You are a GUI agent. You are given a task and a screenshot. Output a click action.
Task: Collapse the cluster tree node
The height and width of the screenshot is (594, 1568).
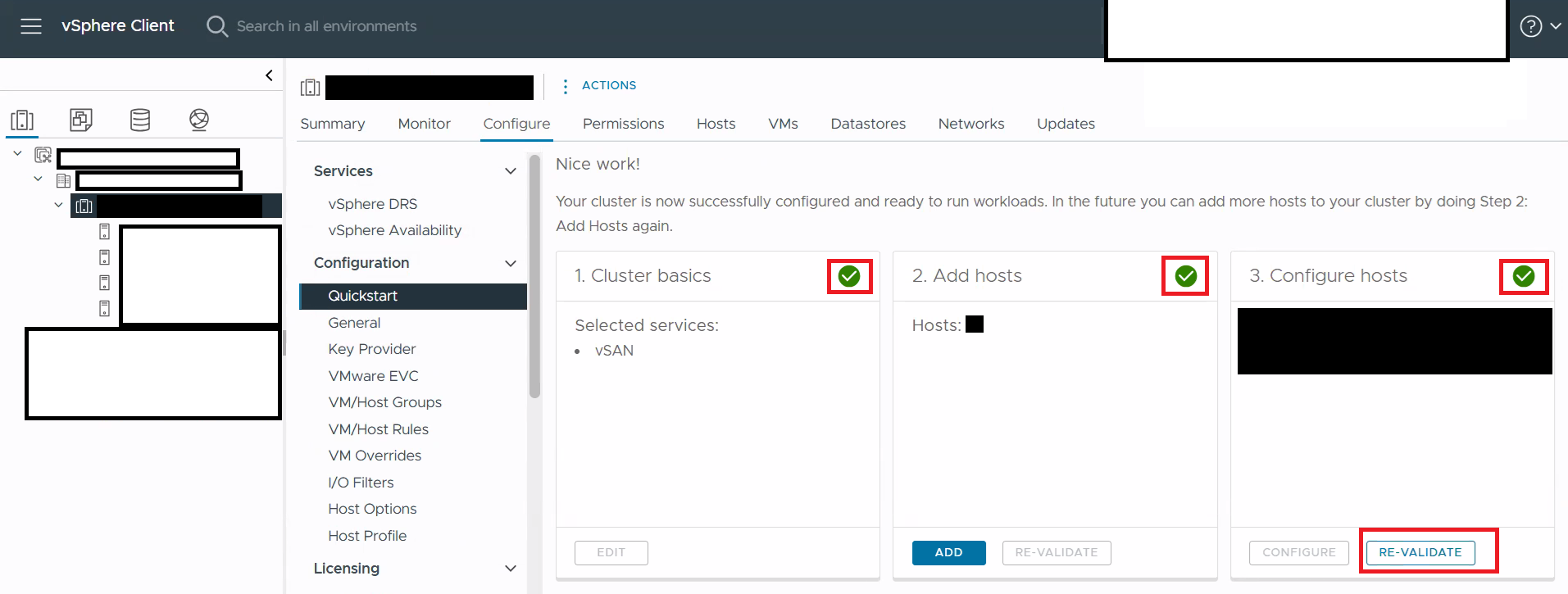click(58, 205)
